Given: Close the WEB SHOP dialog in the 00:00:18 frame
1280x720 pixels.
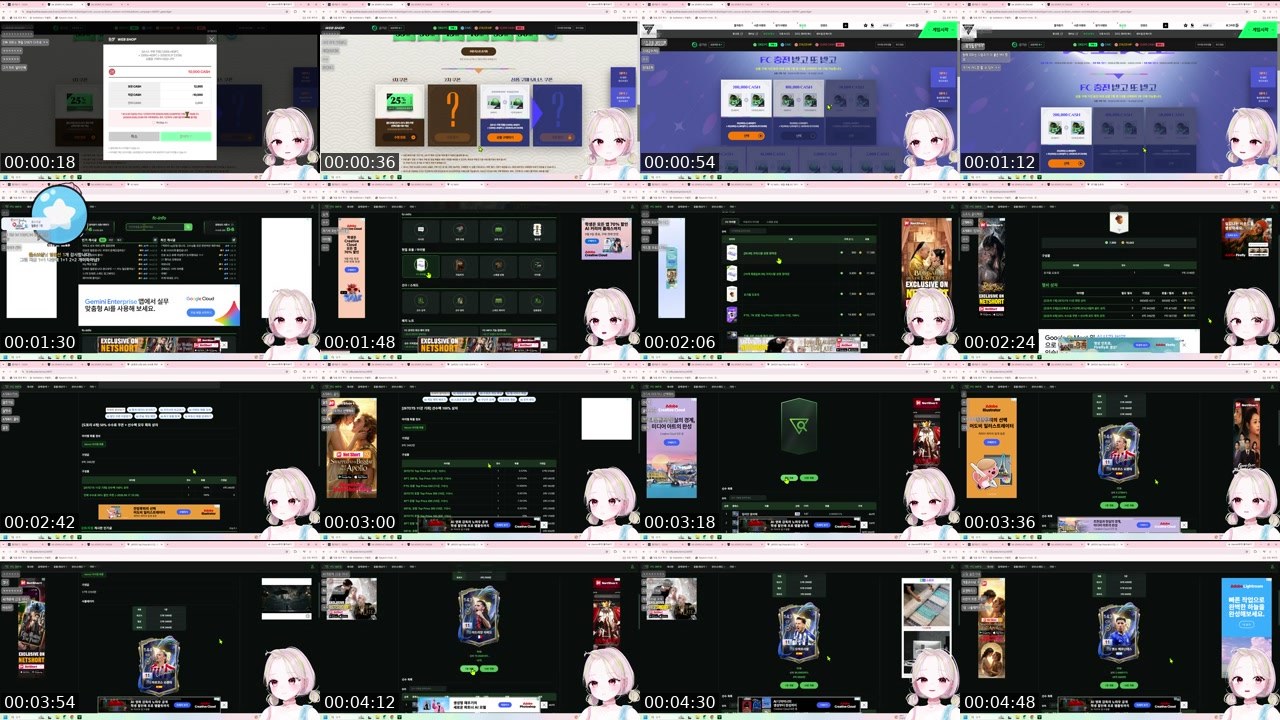Looking at the screenshot, I should click(210, 40).
